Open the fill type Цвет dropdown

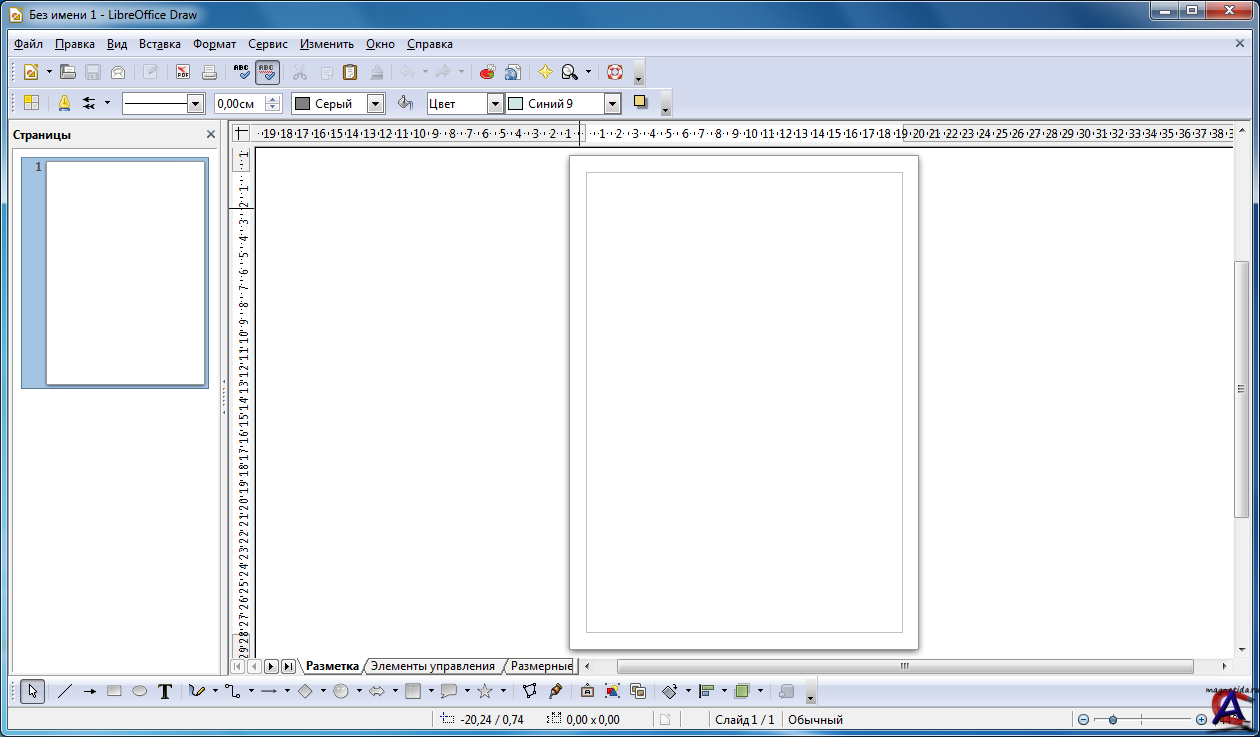[x=494, y=104]
